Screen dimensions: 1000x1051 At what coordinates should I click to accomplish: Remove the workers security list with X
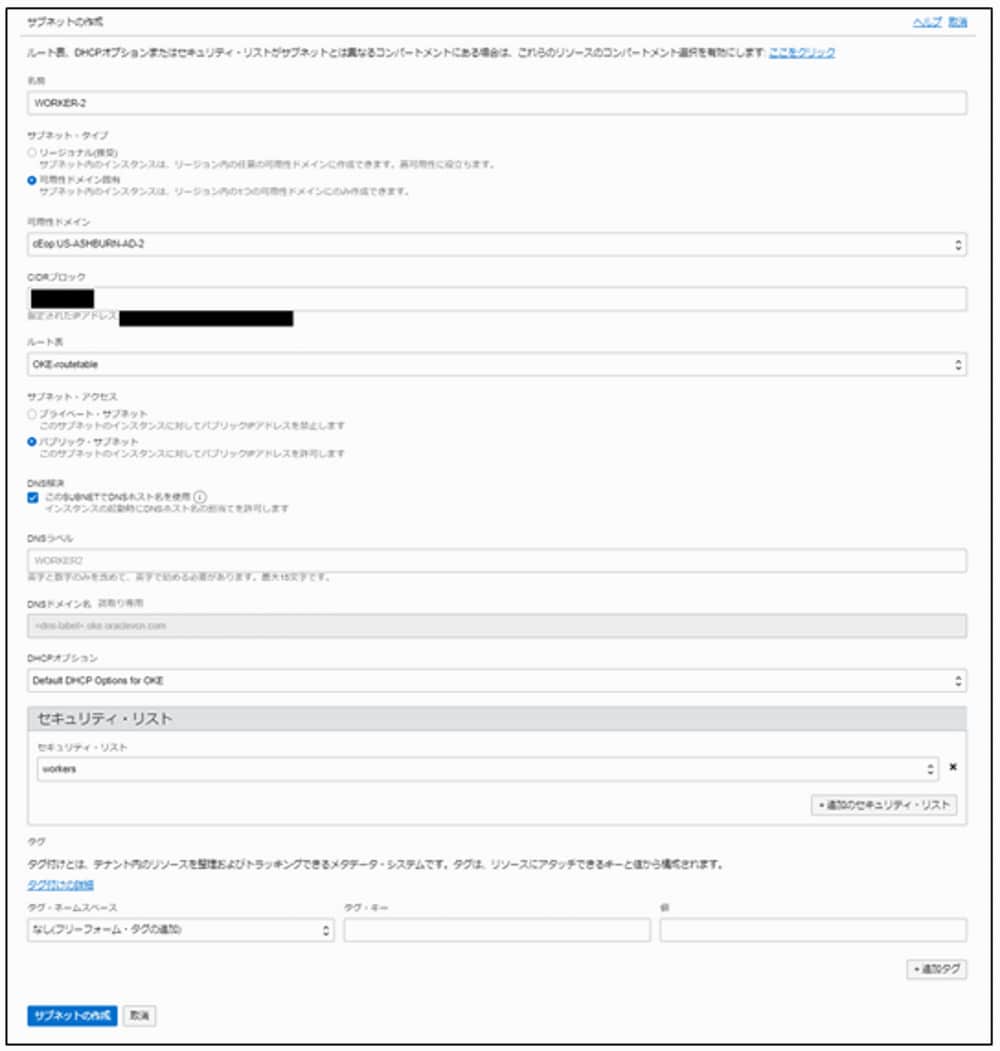pos(952,768)
